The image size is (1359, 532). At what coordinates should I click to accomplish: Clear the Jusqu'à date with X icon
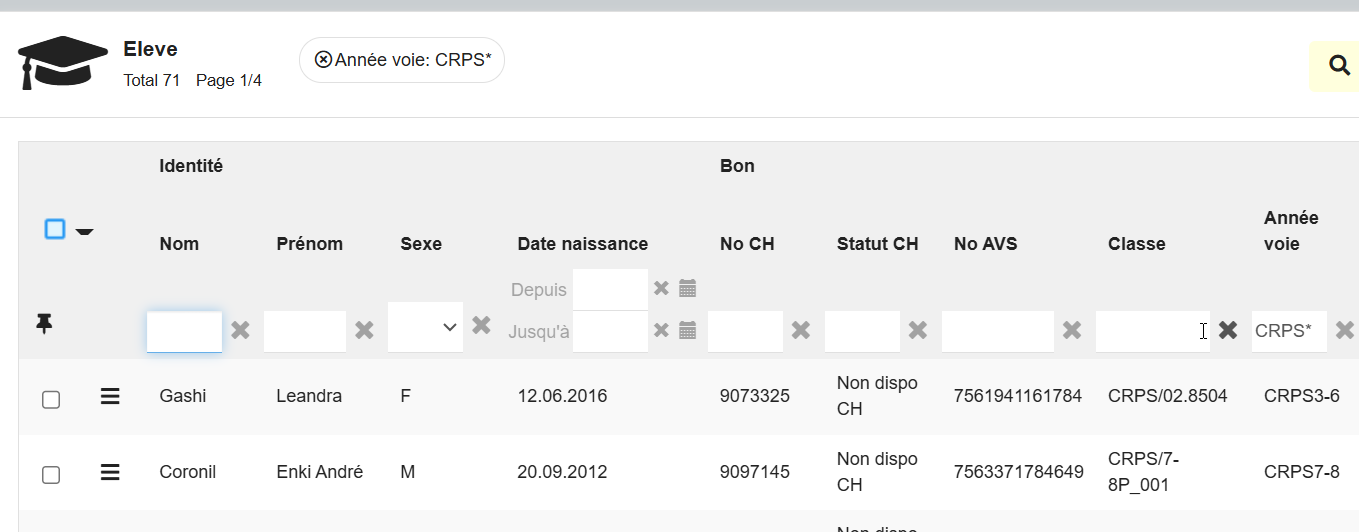661,330
